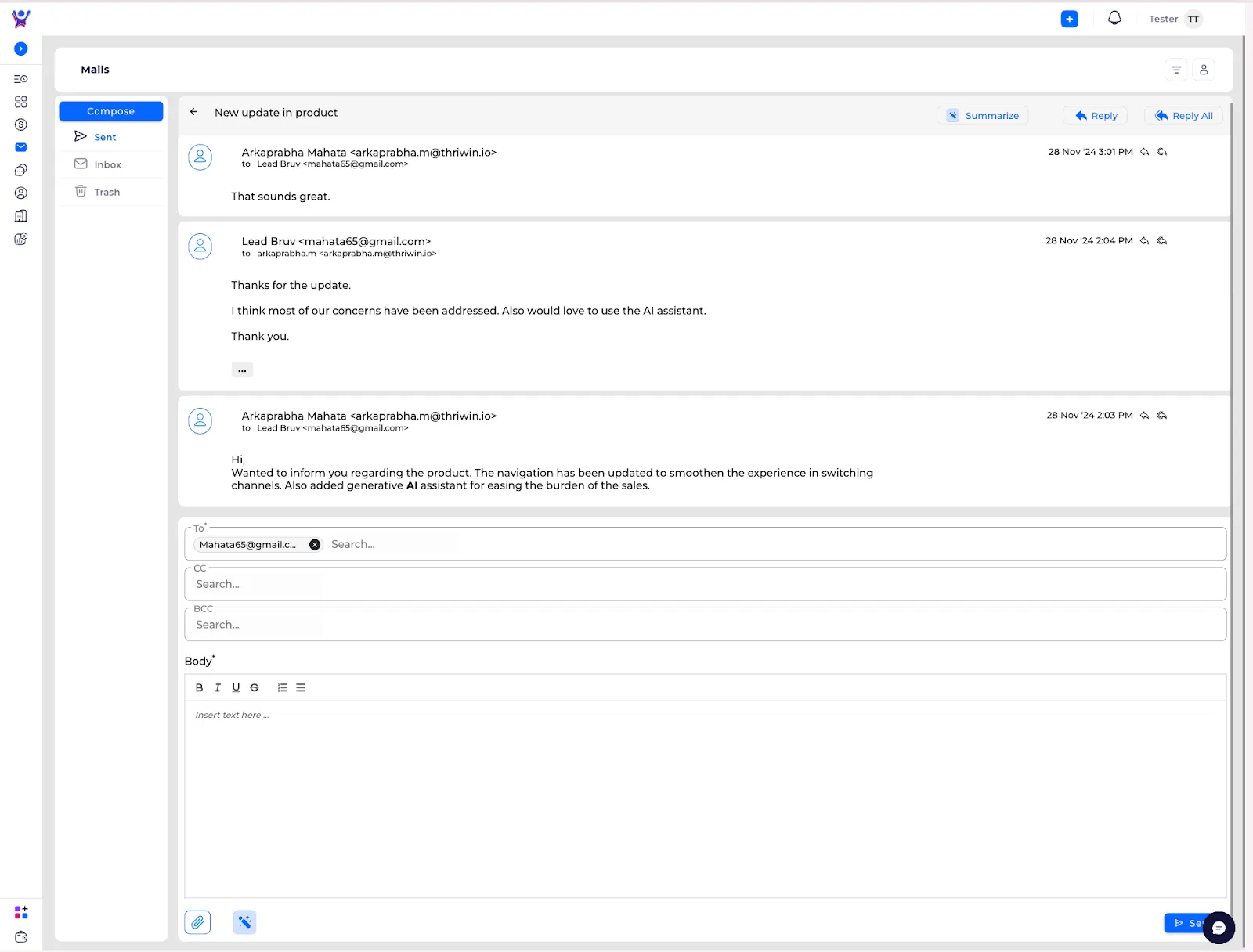Expand the sidebar with the blue arrow

coord(21,49)
